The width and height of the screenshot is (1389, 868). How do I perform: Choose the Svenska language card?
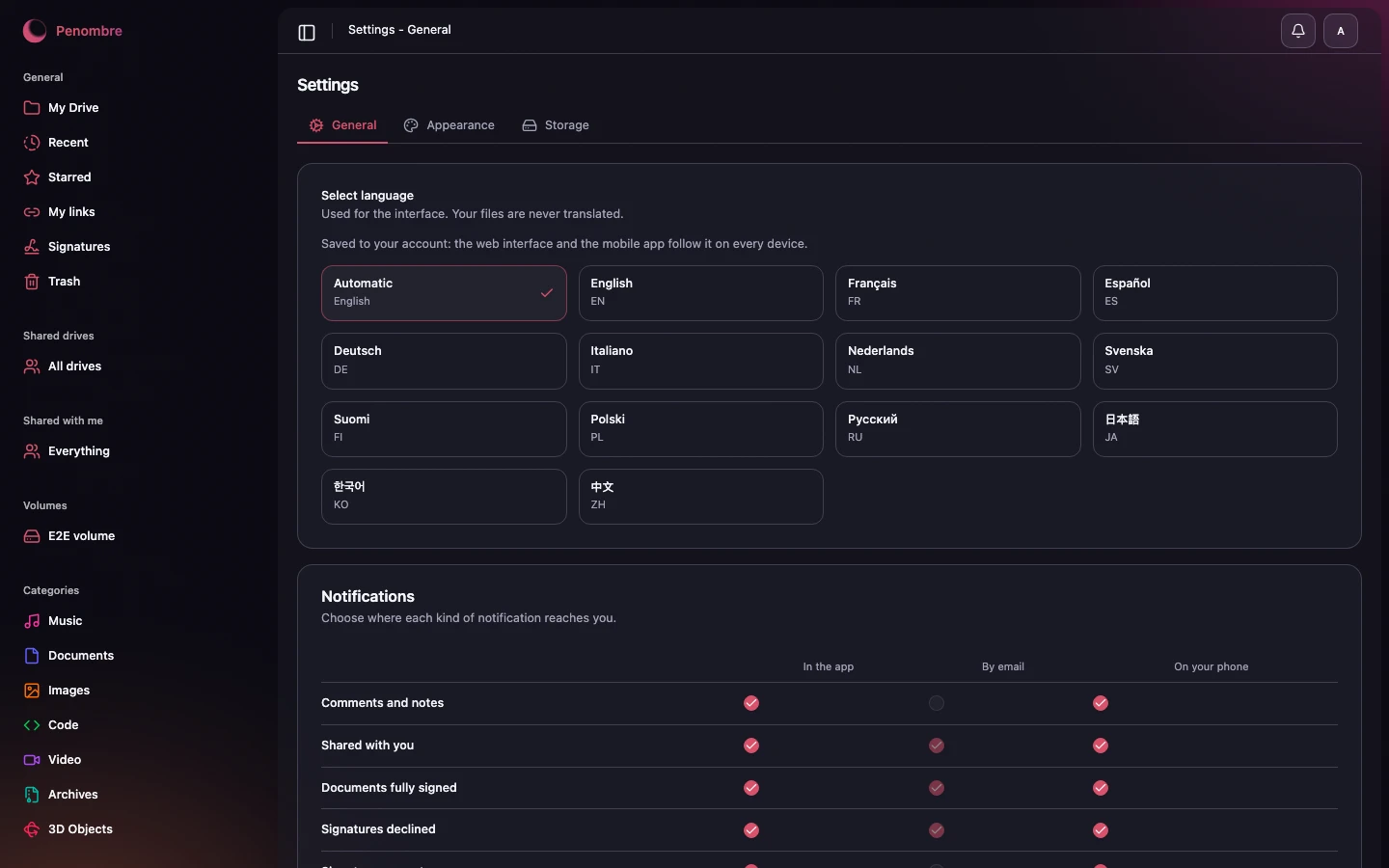1215,361
